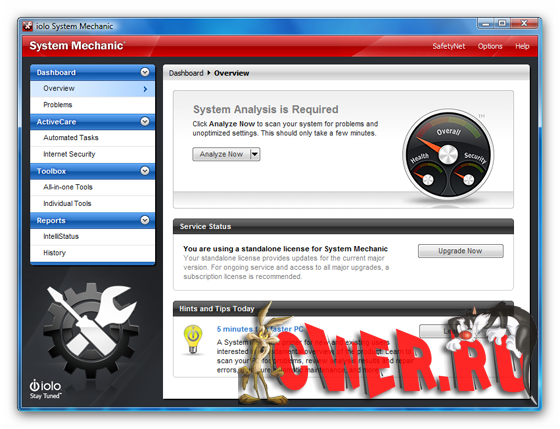Viewport: 560px width, 429px height.
Task: Collapse the Reports section chevron
Action: pos(145,220)
